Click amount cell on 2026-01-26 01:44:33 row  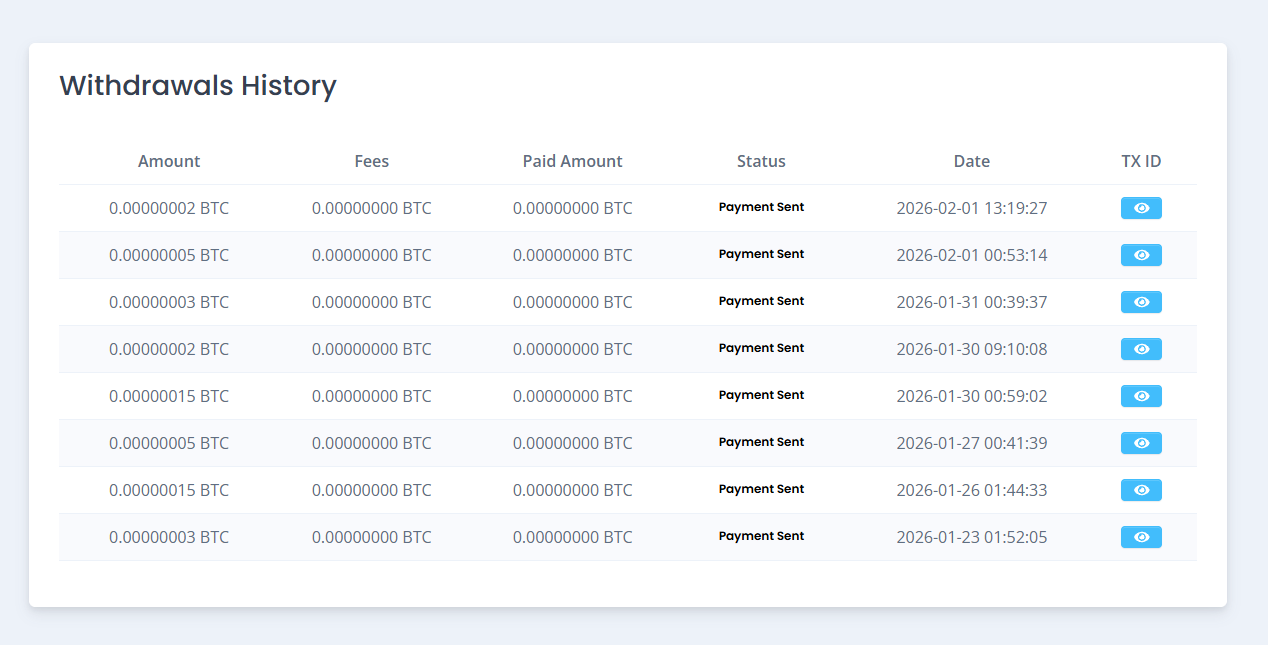click(x=169, y=490)
